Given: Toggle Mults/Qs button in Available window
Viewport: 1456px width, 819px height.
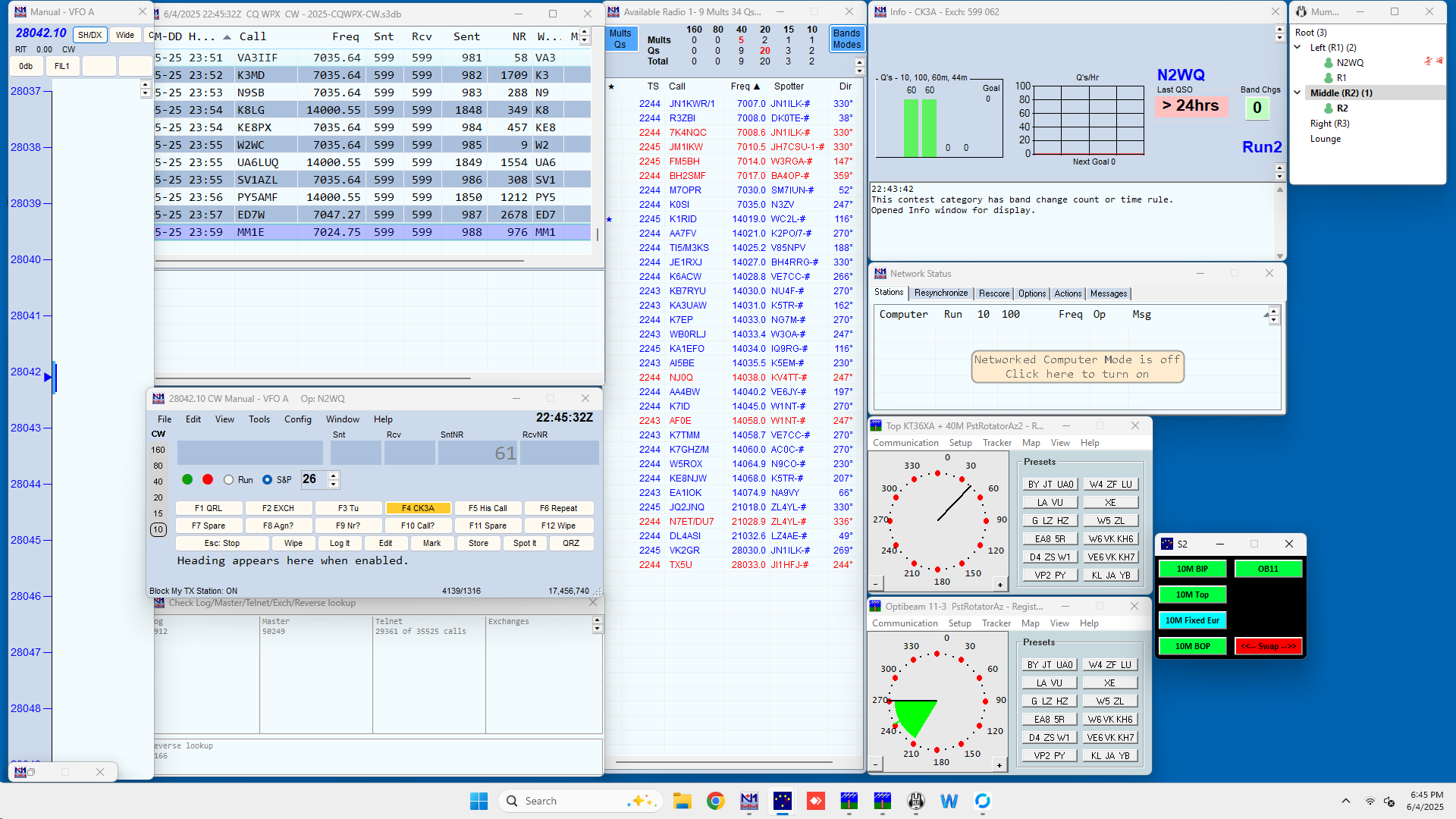Looking at the screenshot, I should 620,39.
